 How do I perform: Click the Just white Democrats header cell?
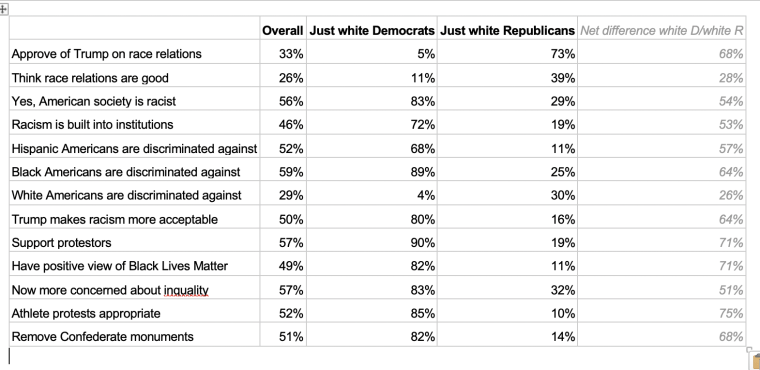tap(372, 31)
